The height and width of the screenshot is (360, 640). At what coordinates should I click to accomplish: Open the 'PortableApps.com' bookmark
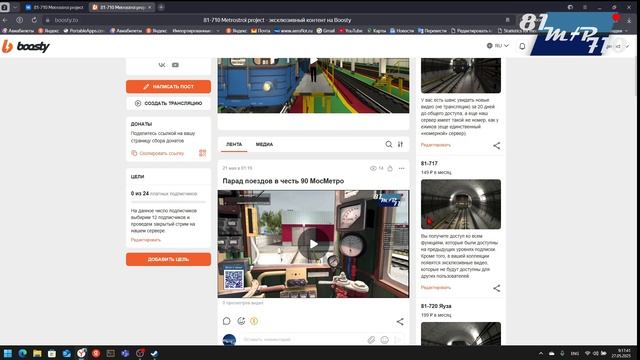[84, 31]
